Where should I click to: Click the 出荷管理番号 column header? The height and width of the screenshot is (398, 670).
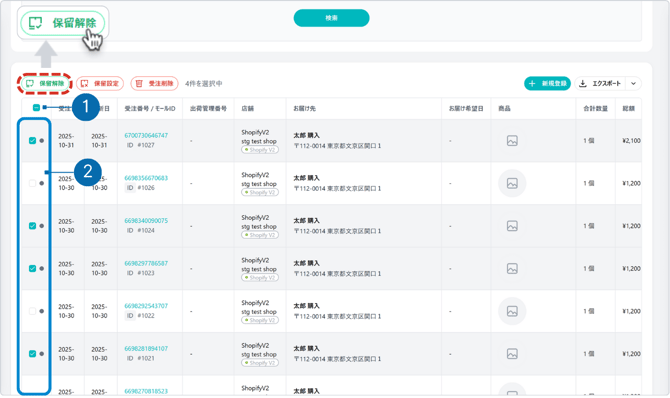209,109
